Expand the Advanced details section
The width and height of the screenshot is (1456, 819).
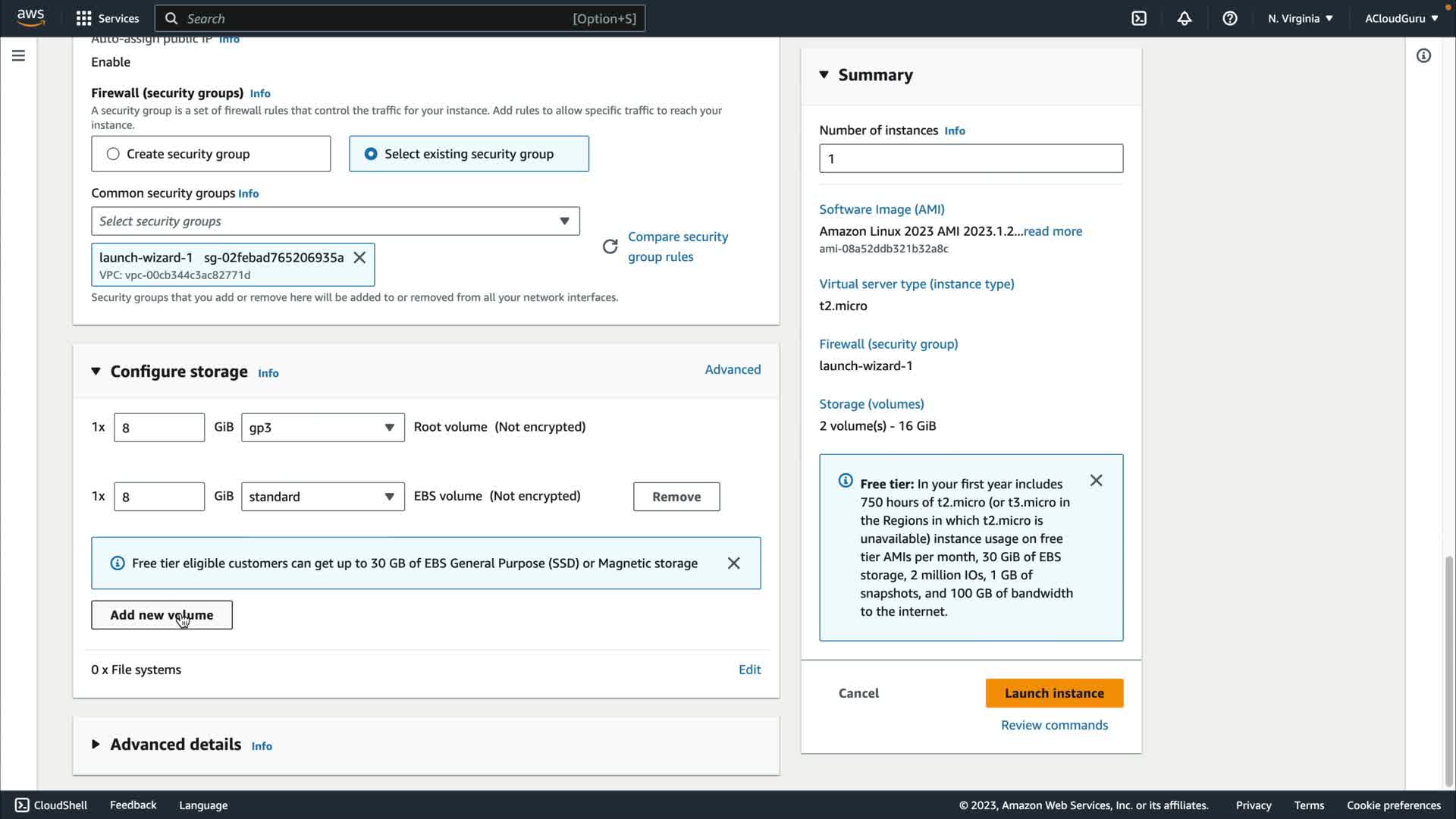[96, 745]
